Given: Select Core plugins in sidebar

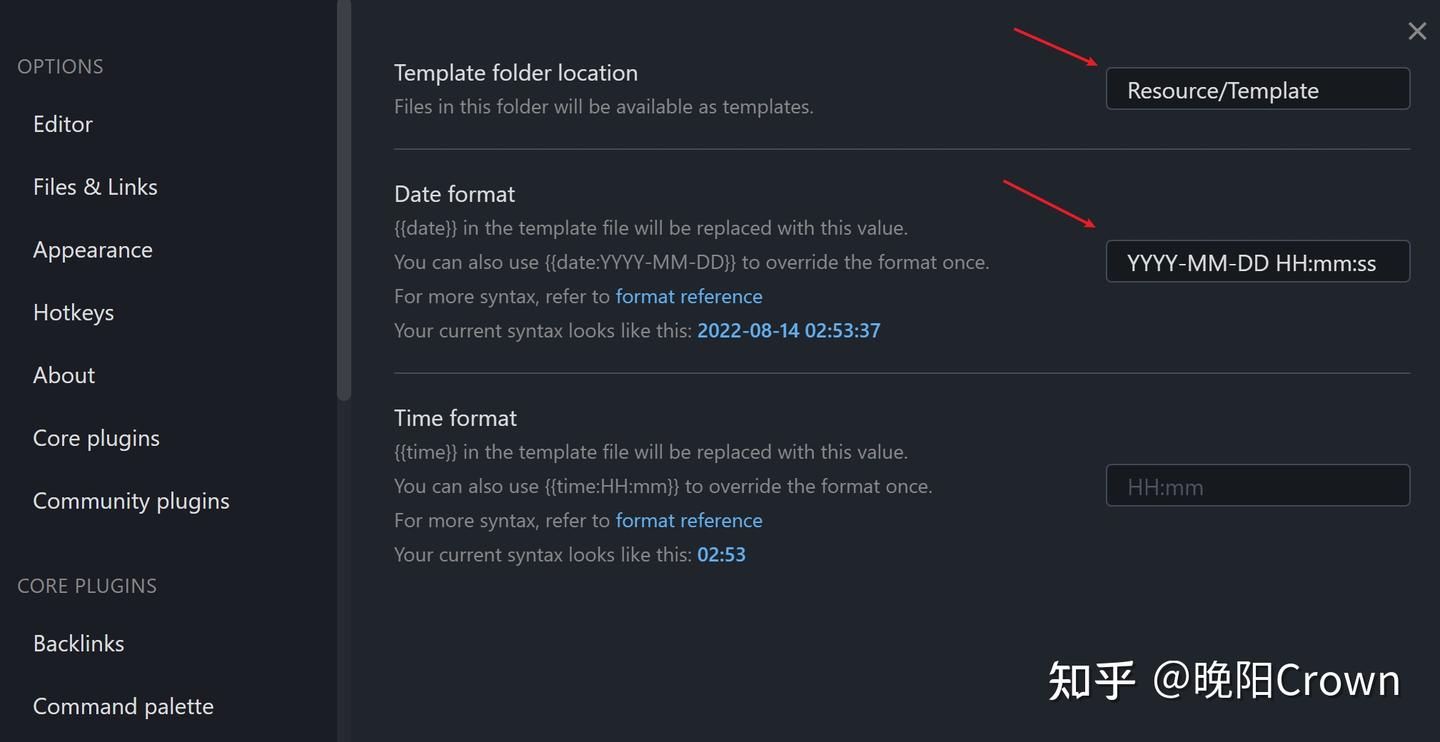Looking at the screenshot, I should (96, 439).
